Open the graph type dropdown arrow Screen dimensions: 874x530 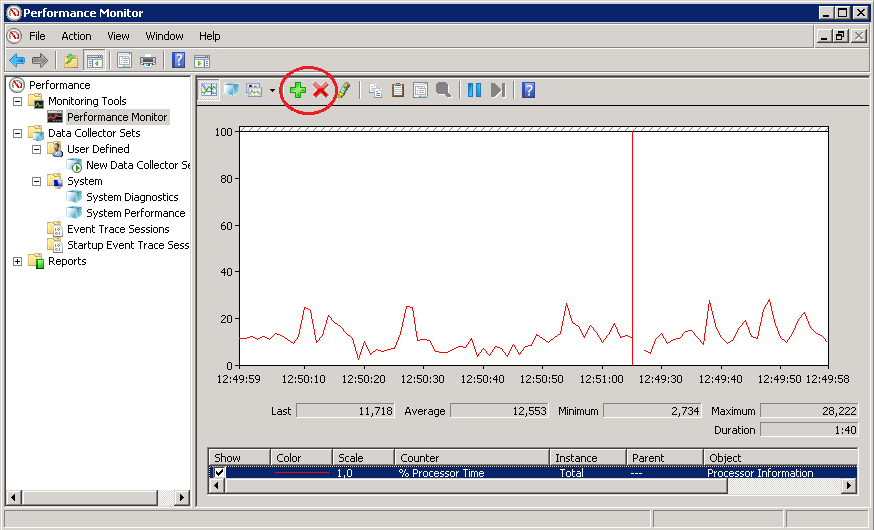272,90
